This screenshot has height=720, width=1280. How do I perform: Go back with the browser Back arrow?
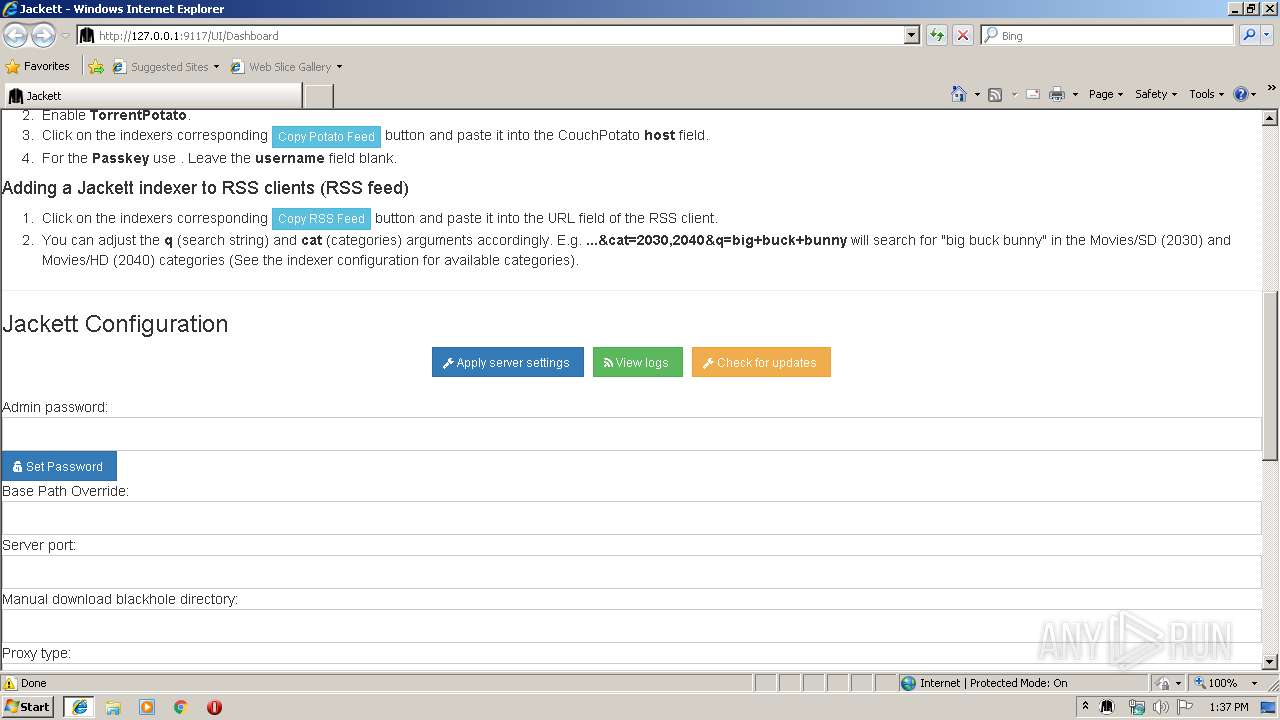coord(16,35)
